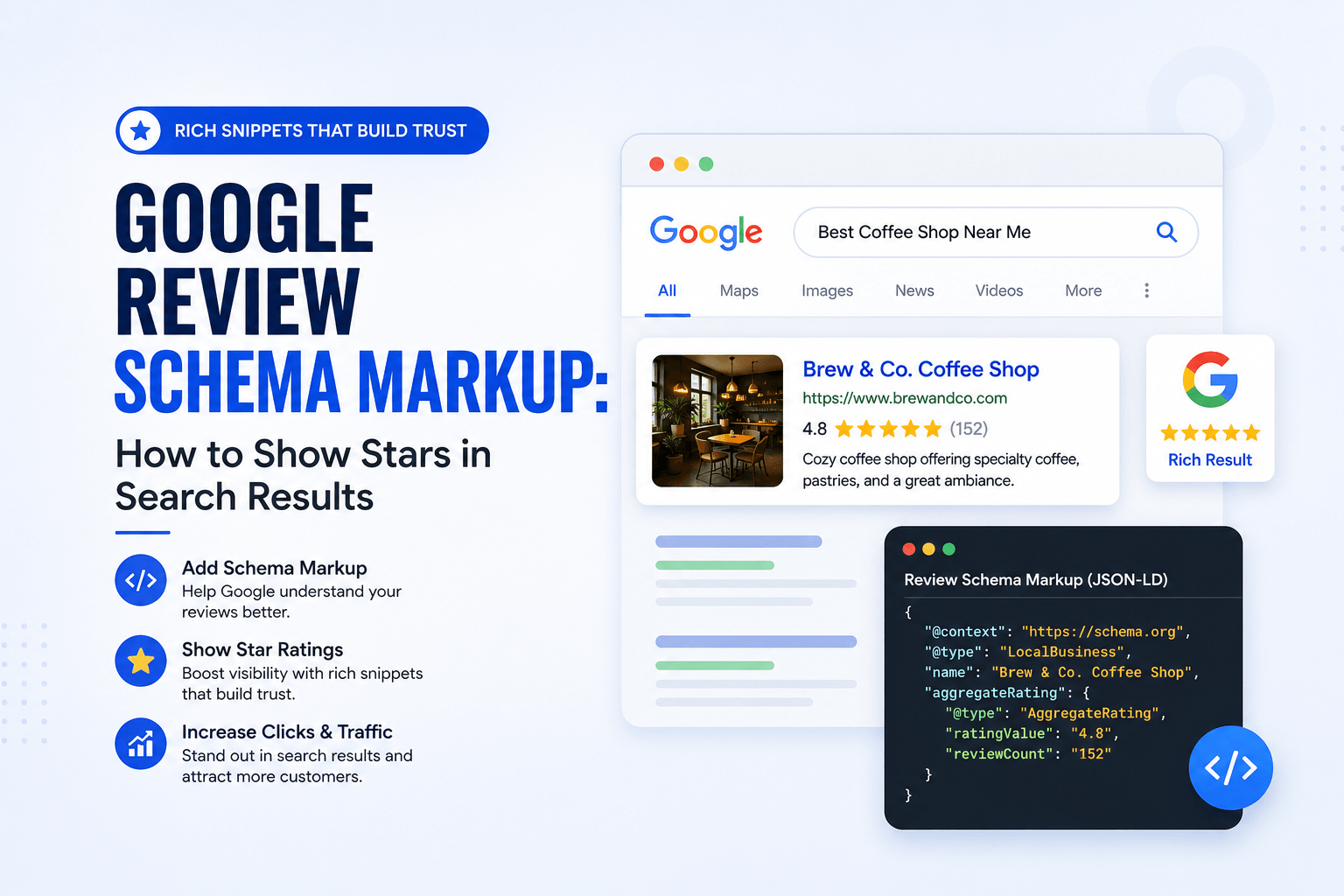Click the "AggregateRating" value in code

tap(1089, 713)
